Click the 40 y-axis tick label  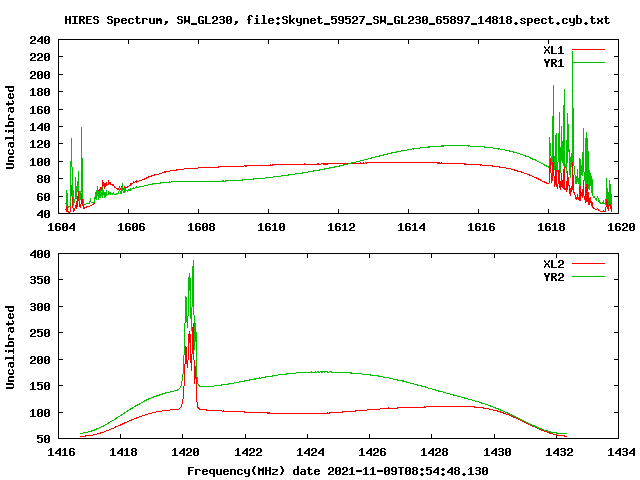pos(43,214)
